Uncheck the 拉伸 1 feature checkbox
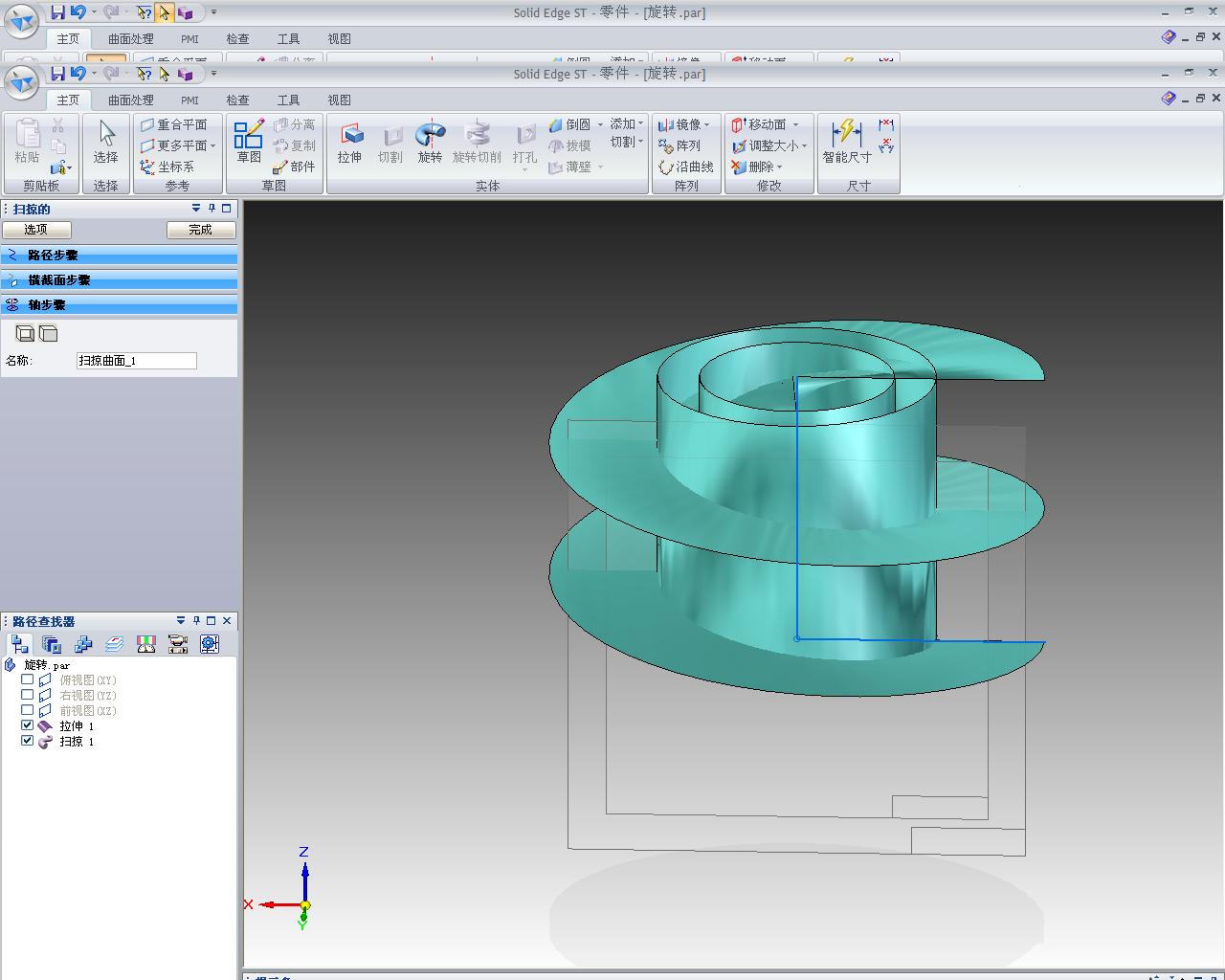1225x980 pixels. 27,725
